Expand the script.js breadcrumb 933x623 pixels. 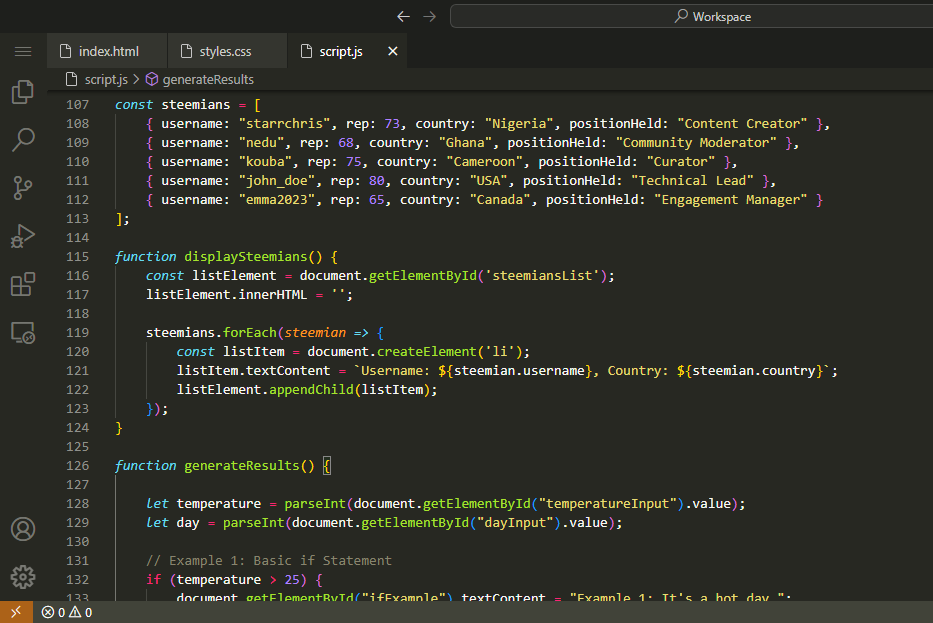pyautogui.click(x=105, y=79)
